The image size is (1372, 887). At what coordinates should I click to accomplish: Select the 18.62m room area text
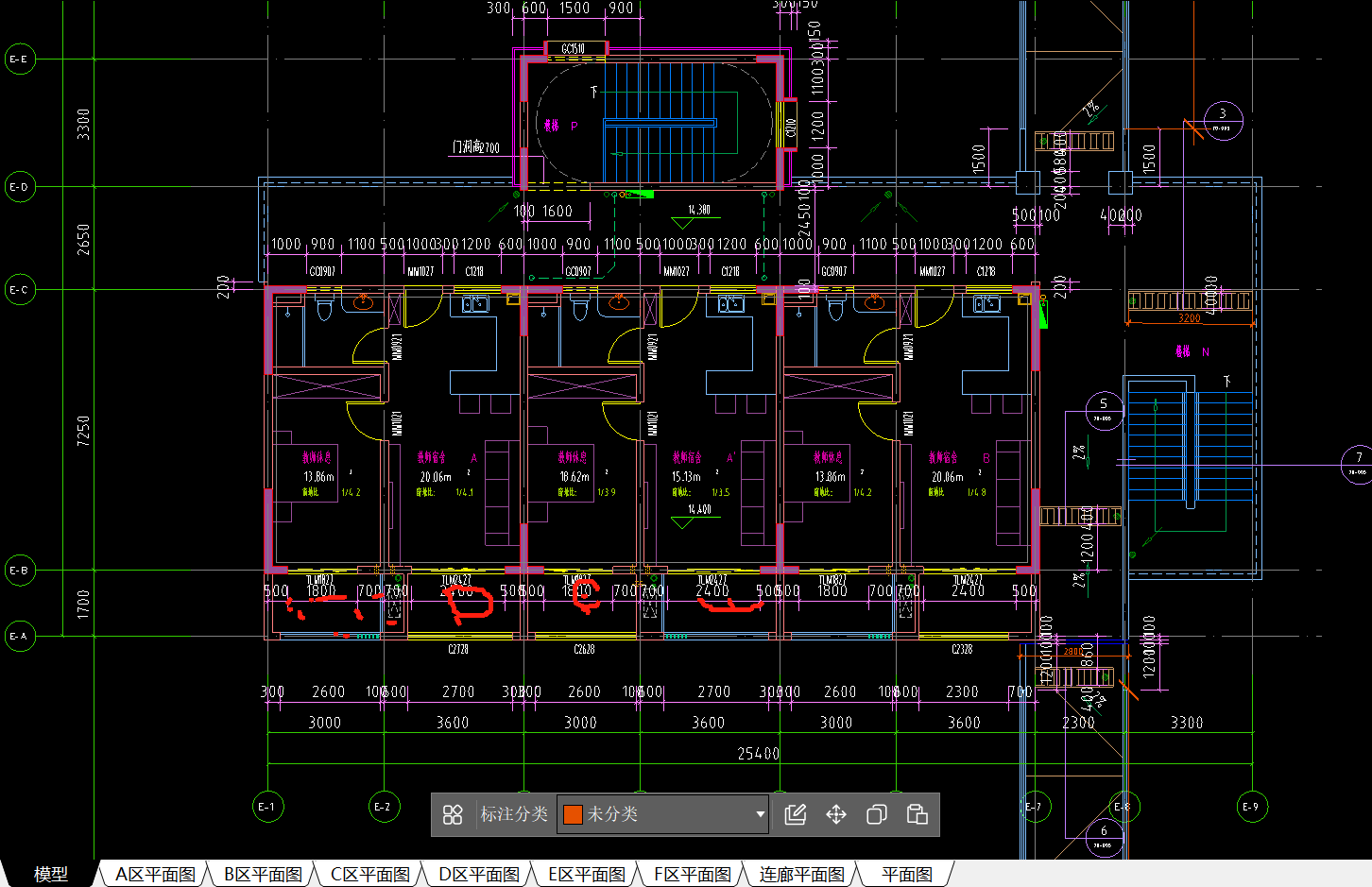[x=575, y=477]
